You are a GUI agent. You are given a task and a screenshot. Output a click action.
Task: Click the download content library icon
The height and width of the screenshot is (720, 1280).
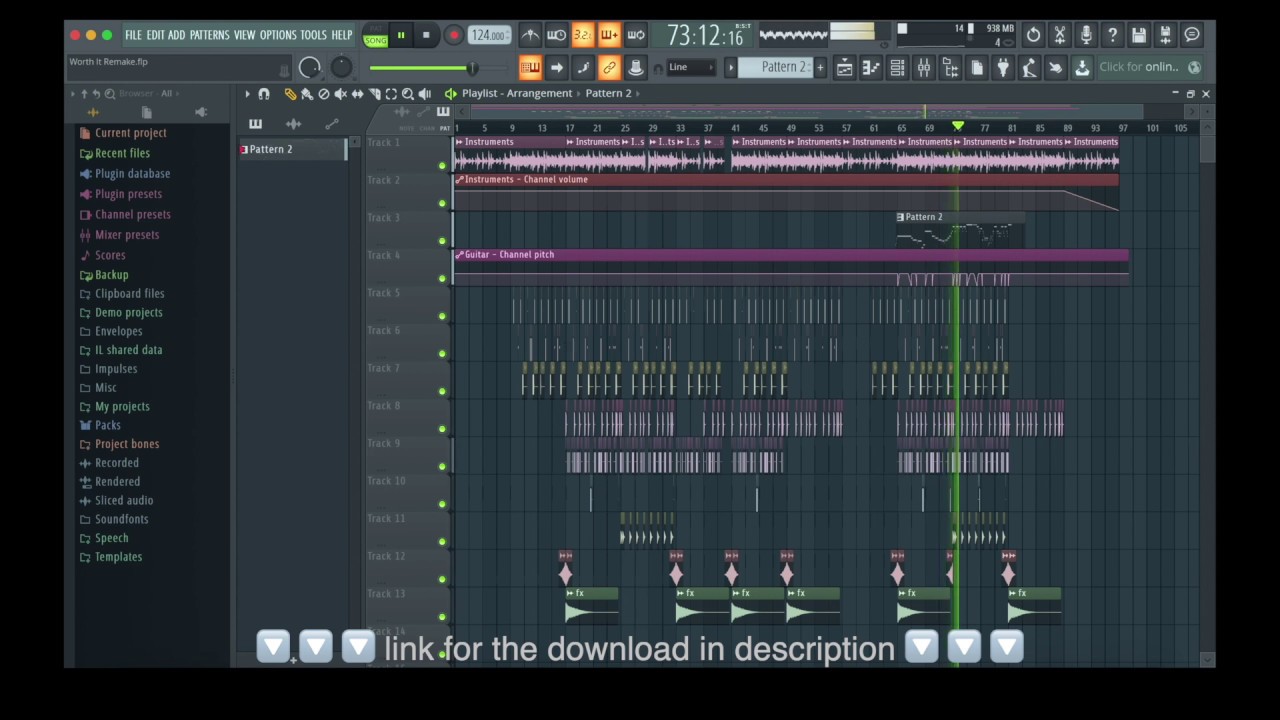pyautogui.click(x=1082, y=67)
